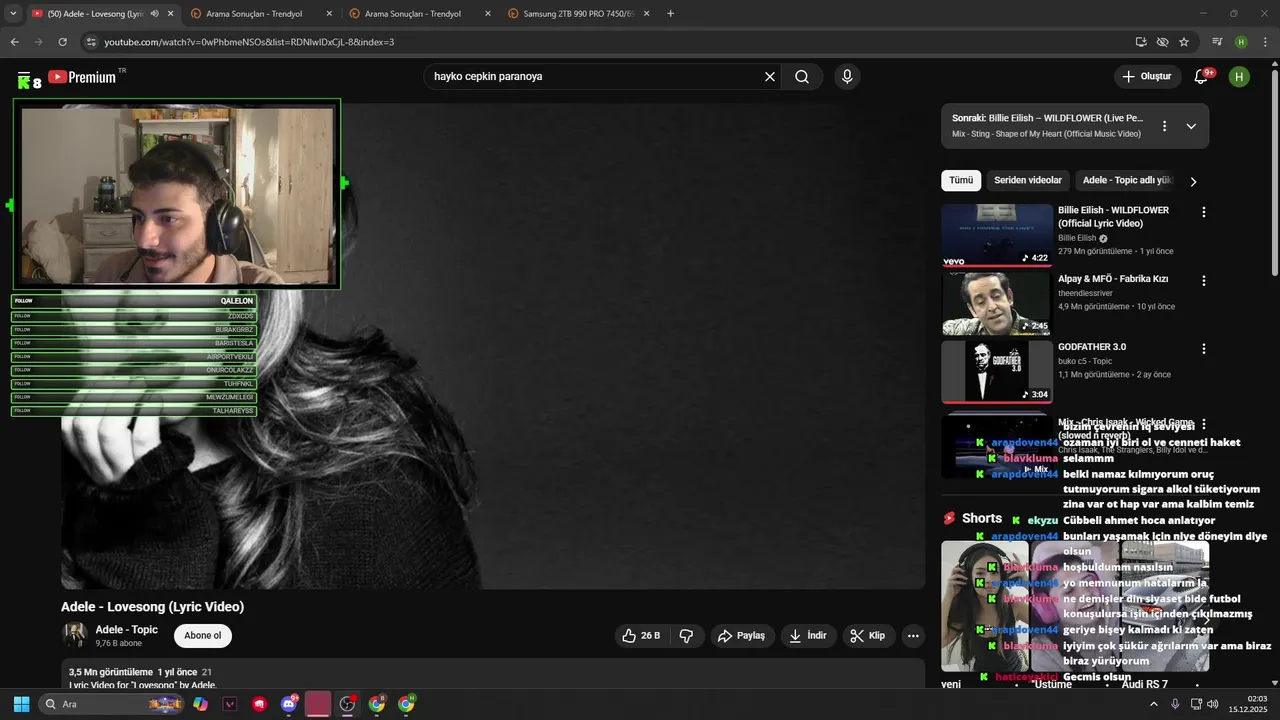Open GODFATHER 3.0 video thumbnail

point(997,372)
